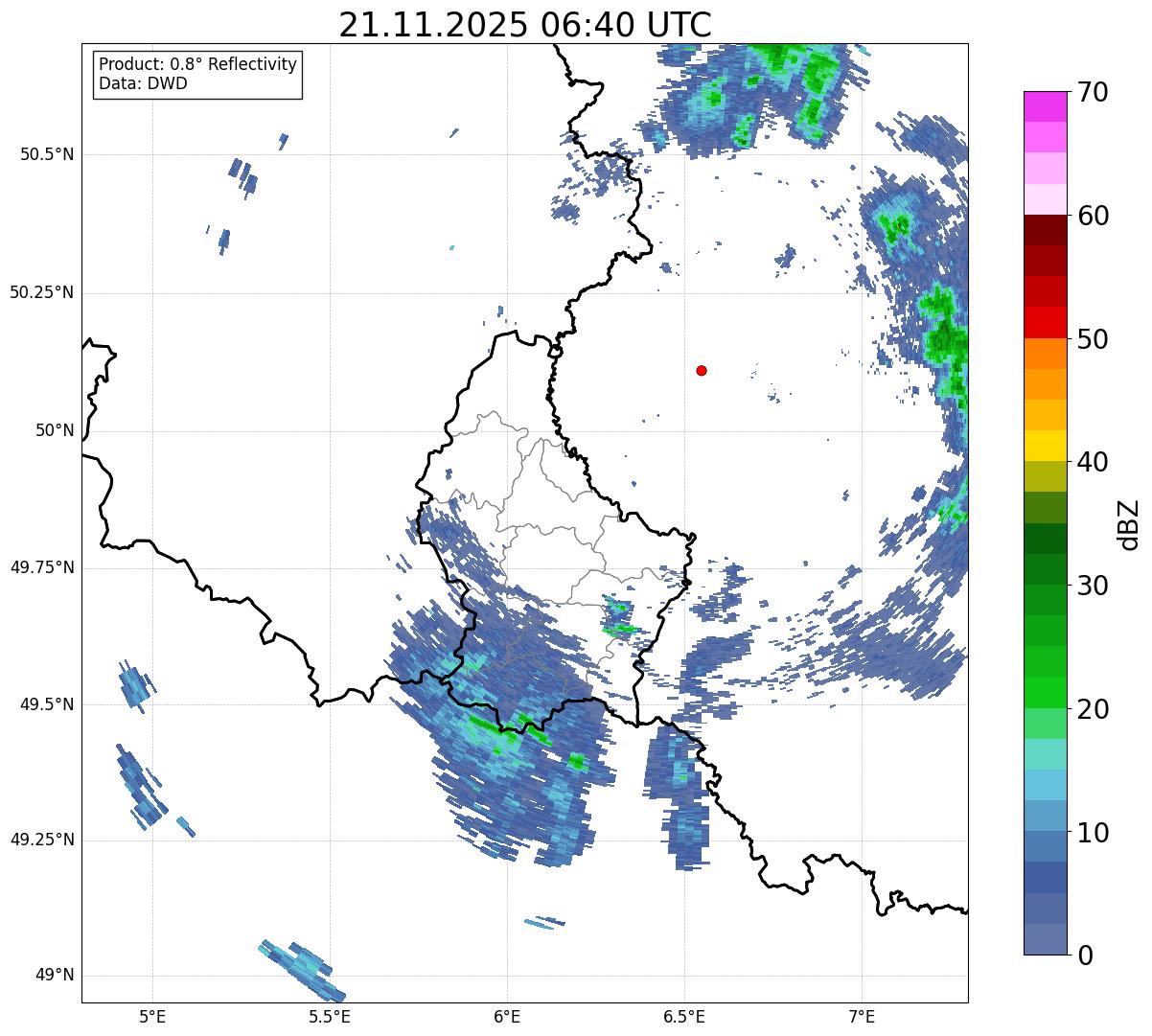Click the dark red colorbar segment below 60
The width and height of the screenshot is (1152, 1036).
click(1045, 230)
